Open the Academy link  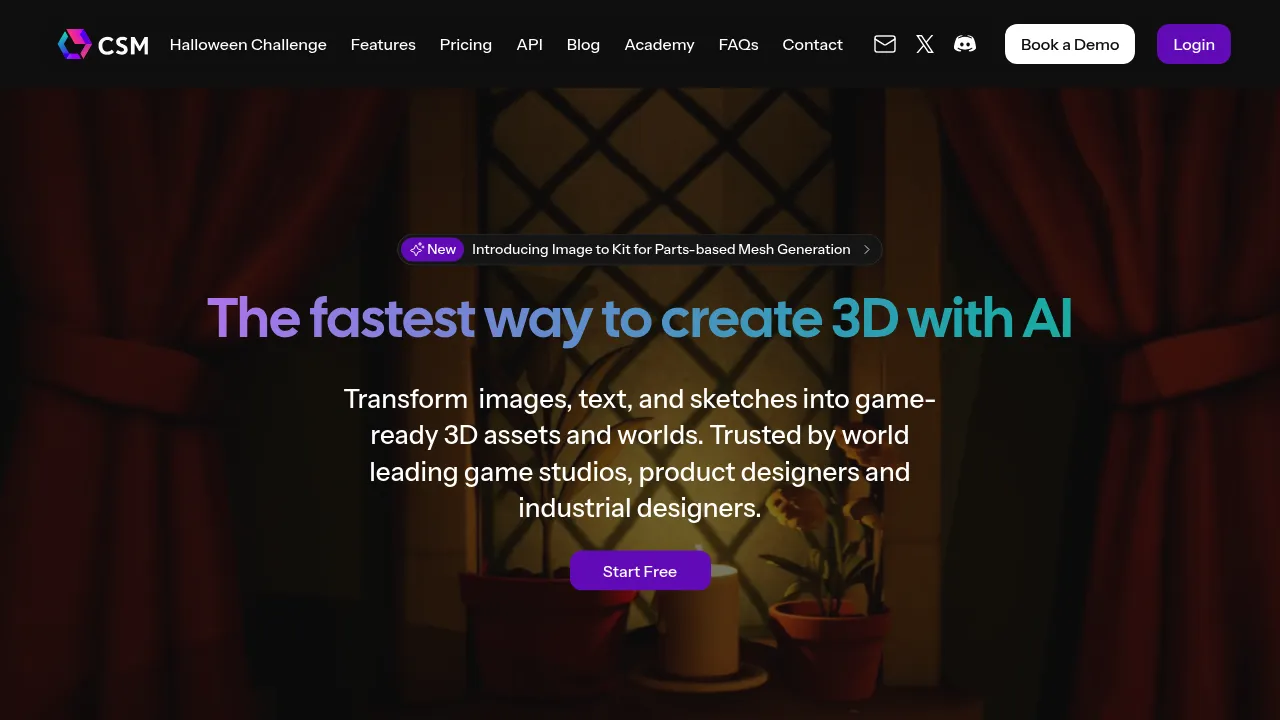pos(659,44)
